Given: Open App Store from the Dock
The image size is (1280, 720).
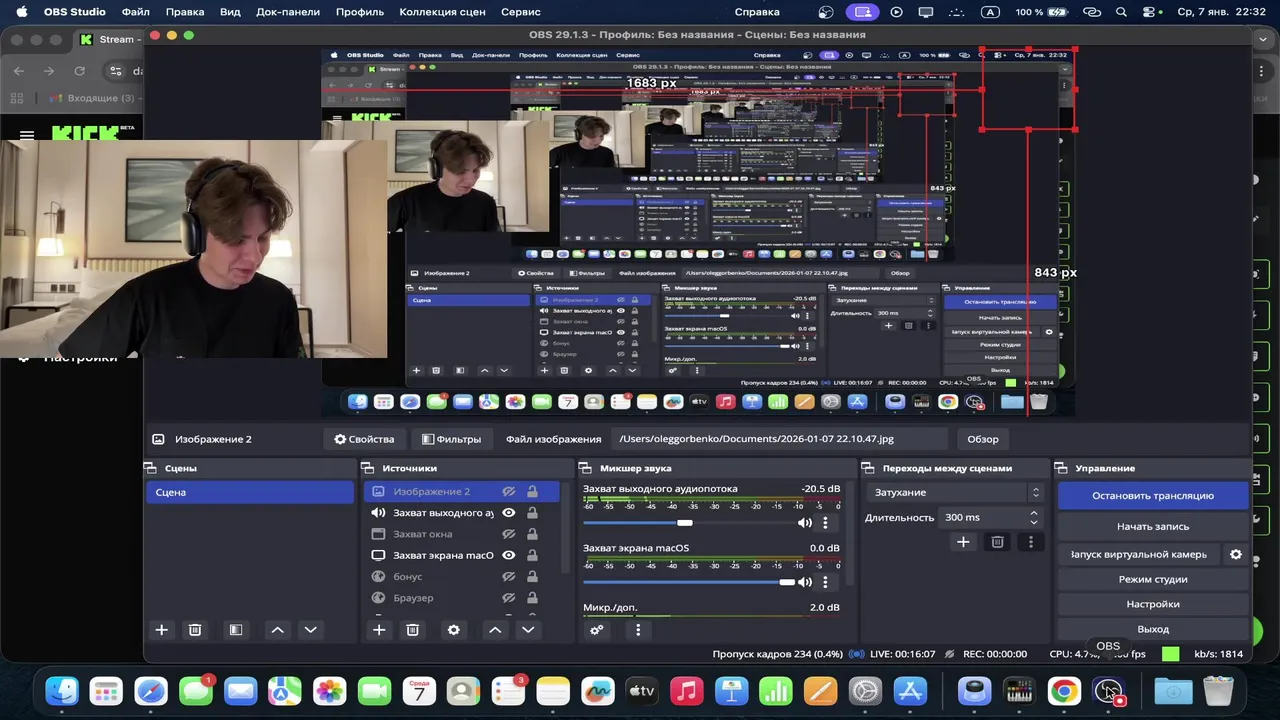Looking at the screenshot, I should click(910, 690).
